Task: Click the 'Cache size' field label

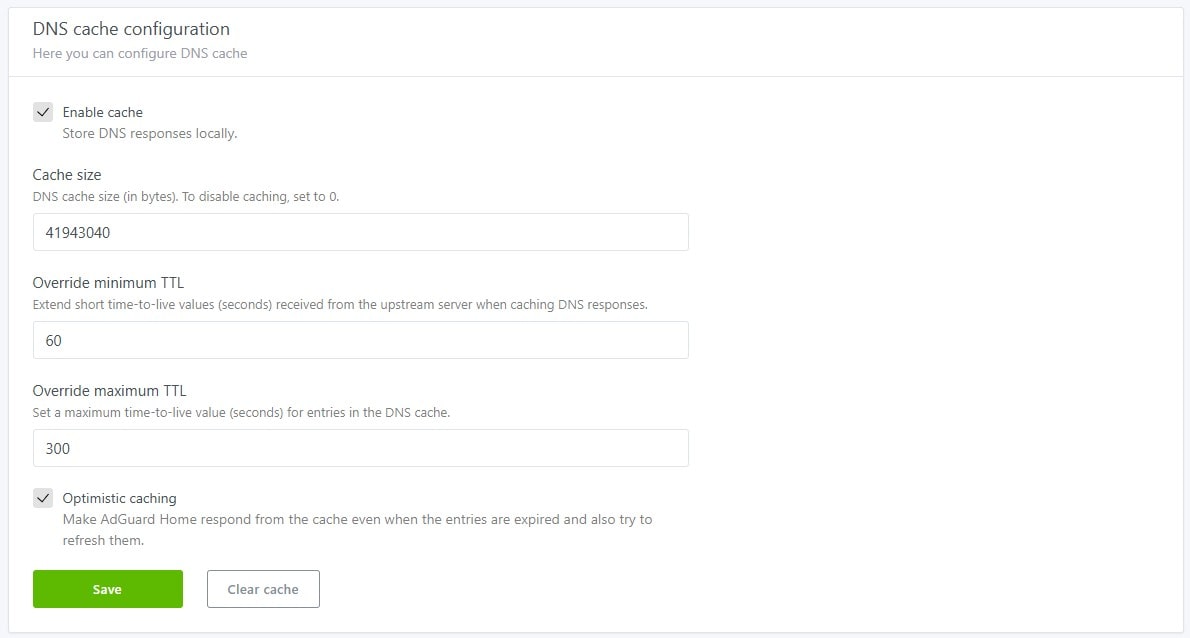Action: (67, 175)
